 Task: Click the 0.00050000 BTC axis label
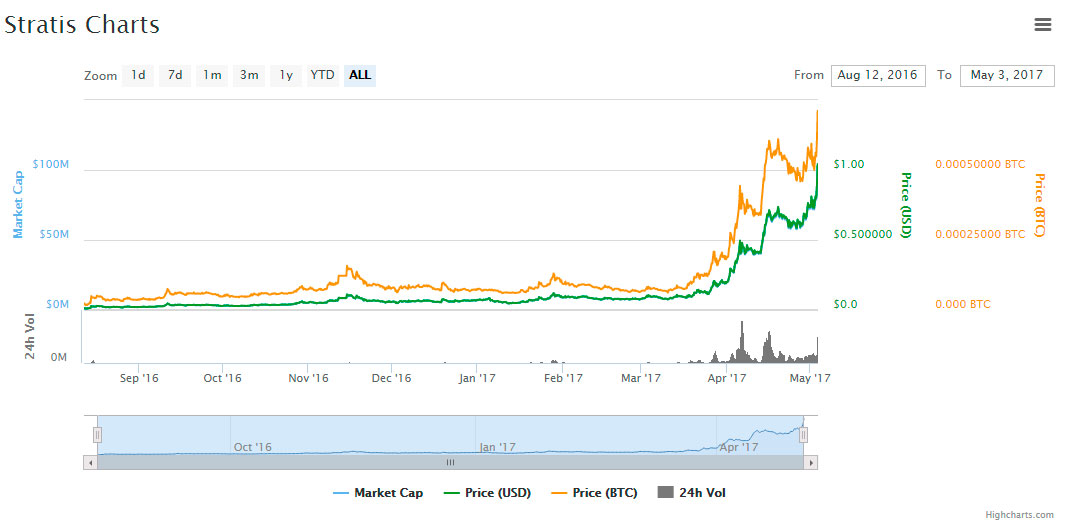coord(980,165)
